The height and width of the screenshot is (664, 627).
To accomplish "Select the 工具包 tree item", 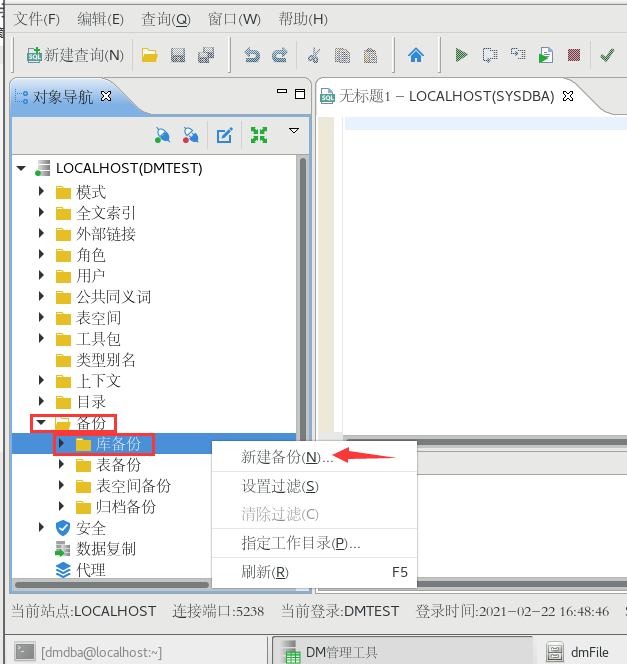I will coord(98,338).
